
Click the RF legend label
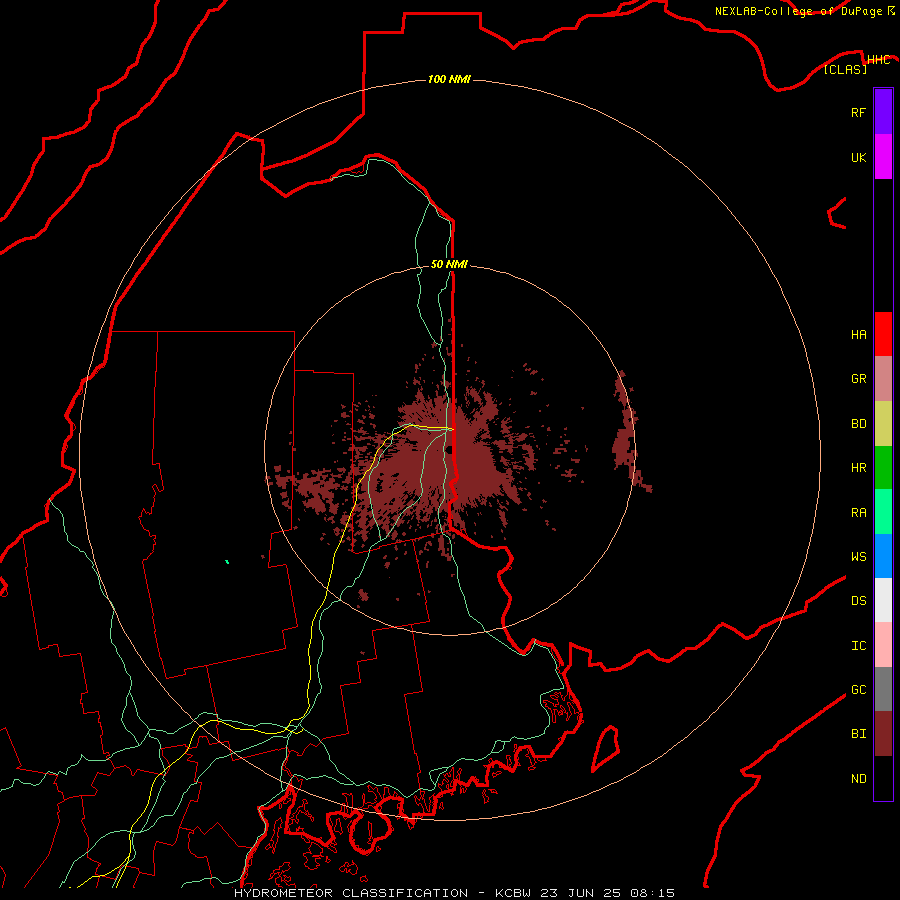tap(858, 112)
